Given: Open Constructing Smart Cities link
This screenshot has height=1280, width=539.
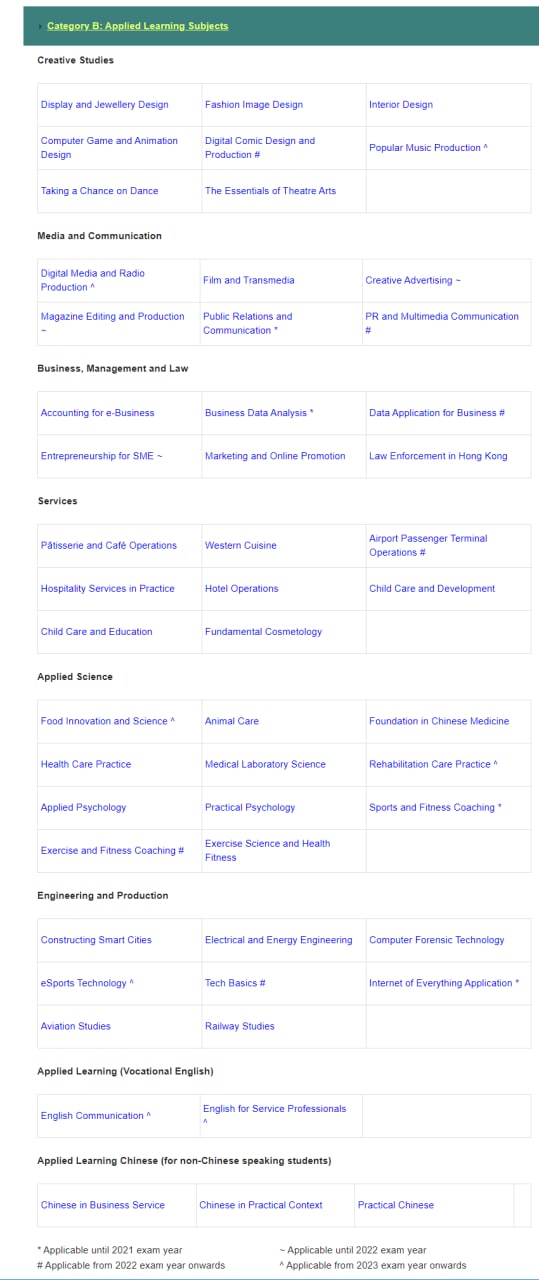Looking at the screenshot, I should click(96, 939).
